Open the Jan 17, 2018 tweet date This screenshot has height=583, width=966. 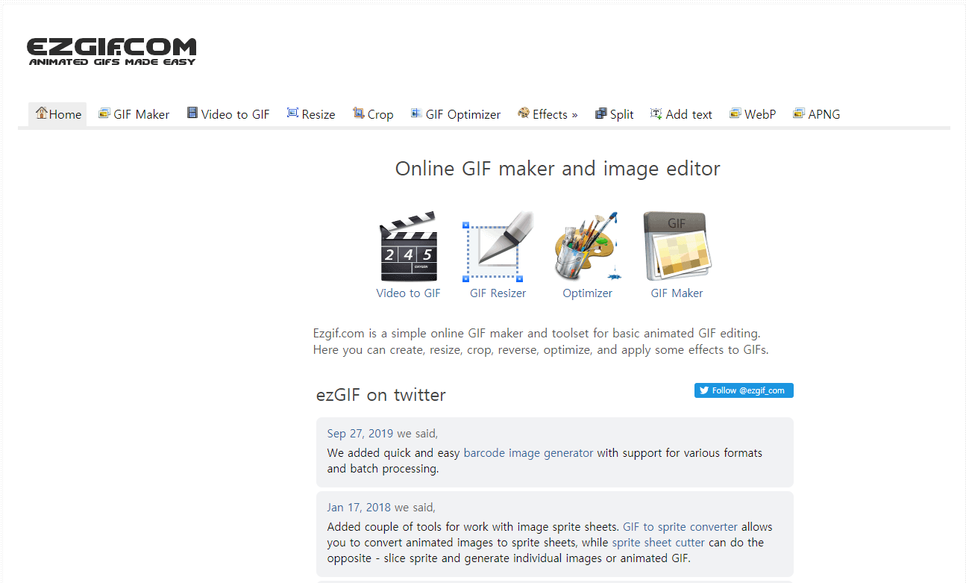[359, 508]
